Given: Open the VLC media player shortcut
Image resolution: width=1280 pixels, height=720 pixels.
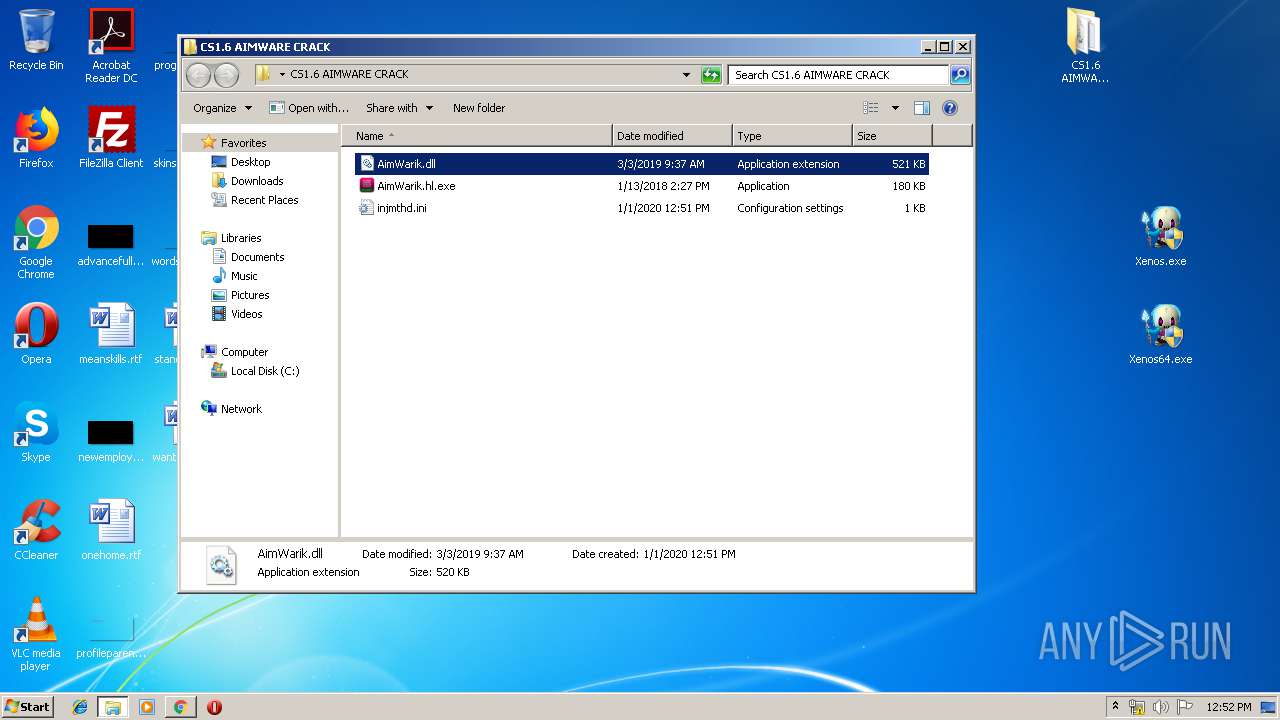Looking at the screenshot, I should pyautogui.click(x=36, y=634).
